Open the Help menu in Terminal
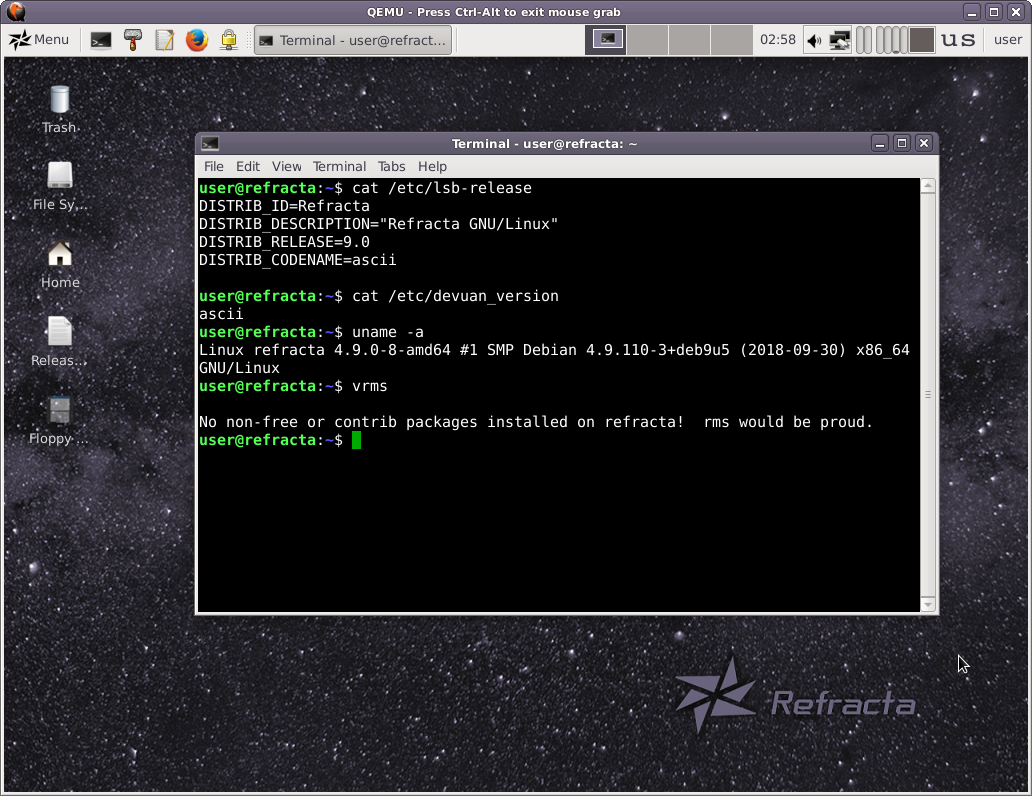Image resolution: width=1032 pixels, height=796 pixels. coord(432,167)
